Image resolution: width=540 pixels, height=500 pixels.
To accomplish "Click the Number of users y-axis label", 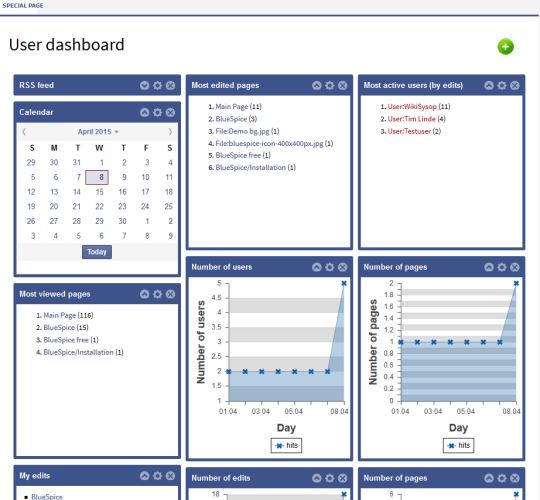I will (x=200, y=342).
